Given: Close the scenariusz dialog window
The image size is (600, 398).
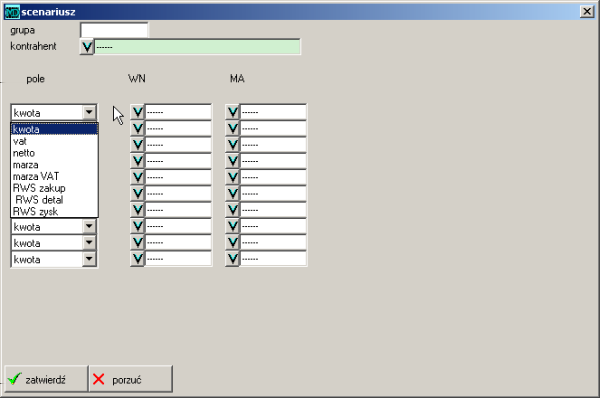Looking at the screenshot, I should point(587,11).
